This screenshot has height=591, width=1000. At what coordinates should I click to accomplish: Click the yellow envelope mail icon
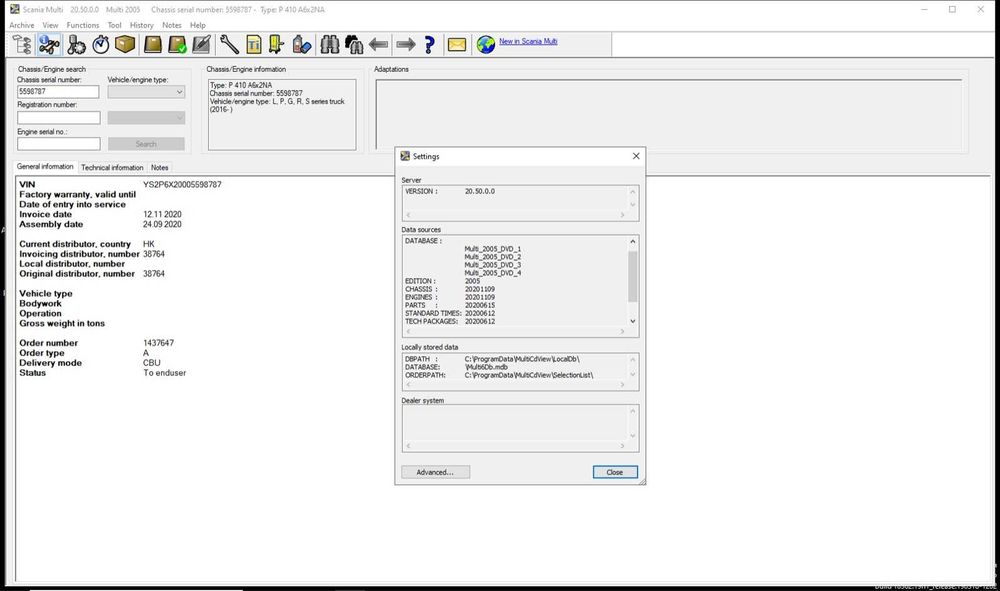pyautogui.click(x=457, y=45)
